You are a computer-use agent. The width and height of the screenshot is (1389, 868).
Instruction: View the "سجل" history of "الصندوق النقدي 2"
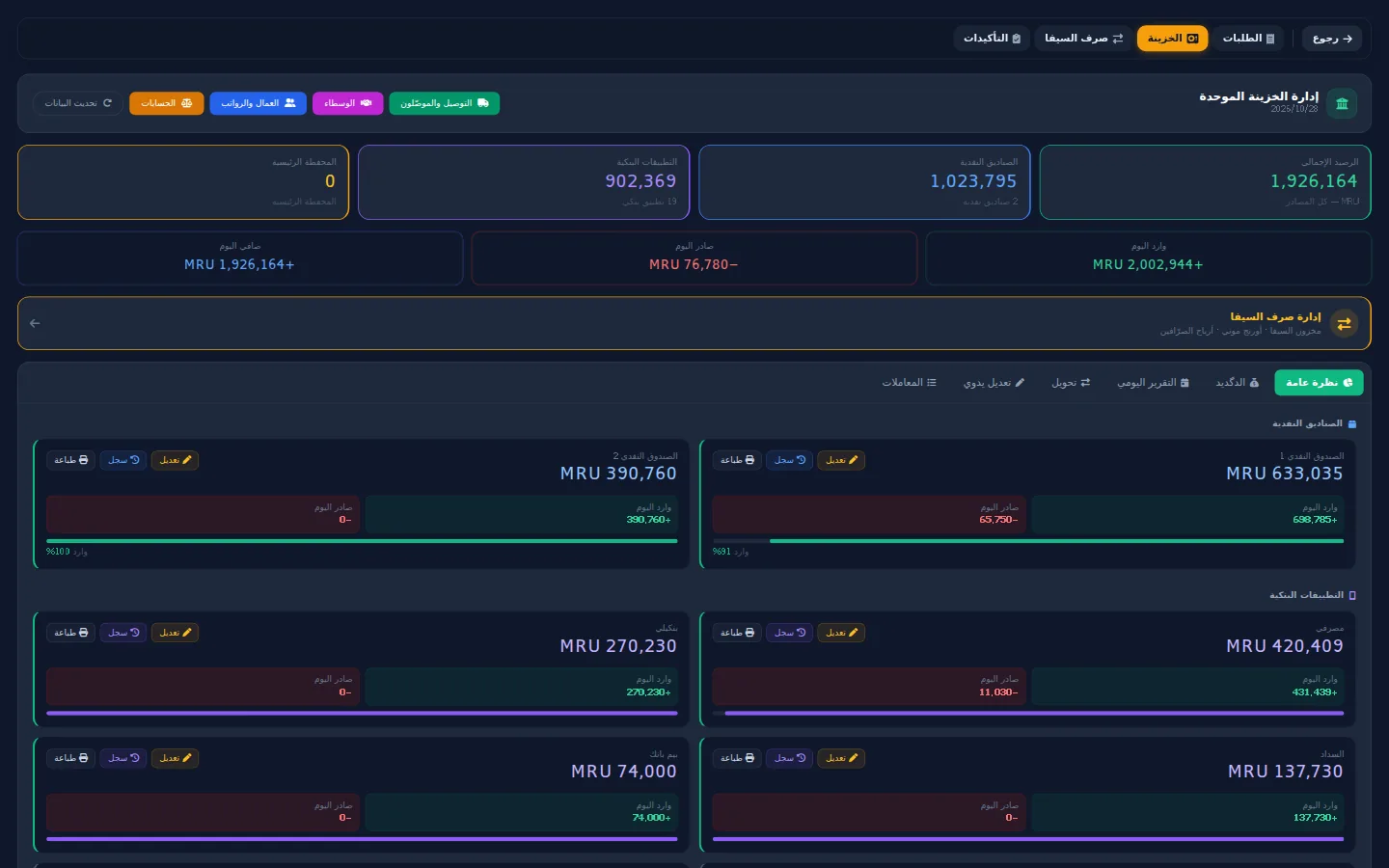[x=123, y=460]
